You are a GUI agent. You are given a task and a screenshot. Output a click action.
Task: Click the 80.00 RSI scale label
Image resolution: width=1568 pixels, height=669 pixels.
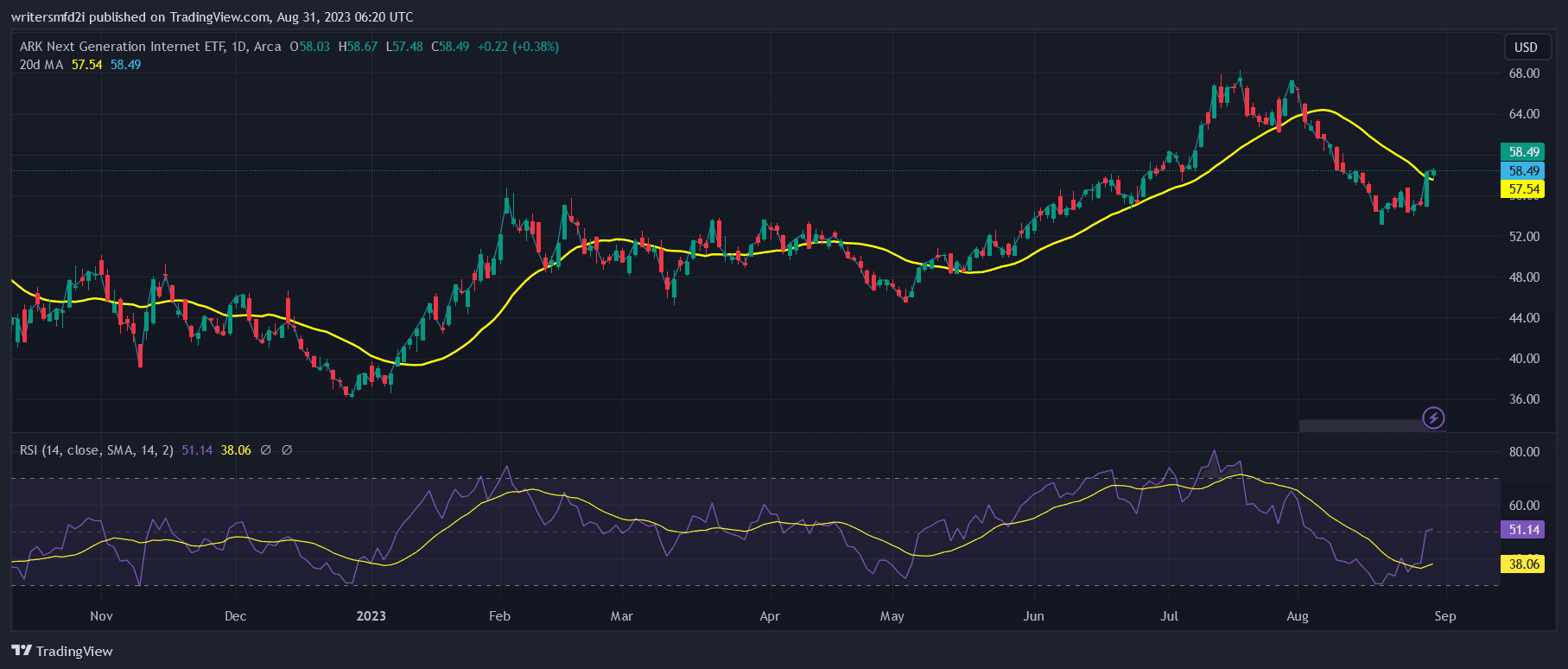[x=1524, y=452]
